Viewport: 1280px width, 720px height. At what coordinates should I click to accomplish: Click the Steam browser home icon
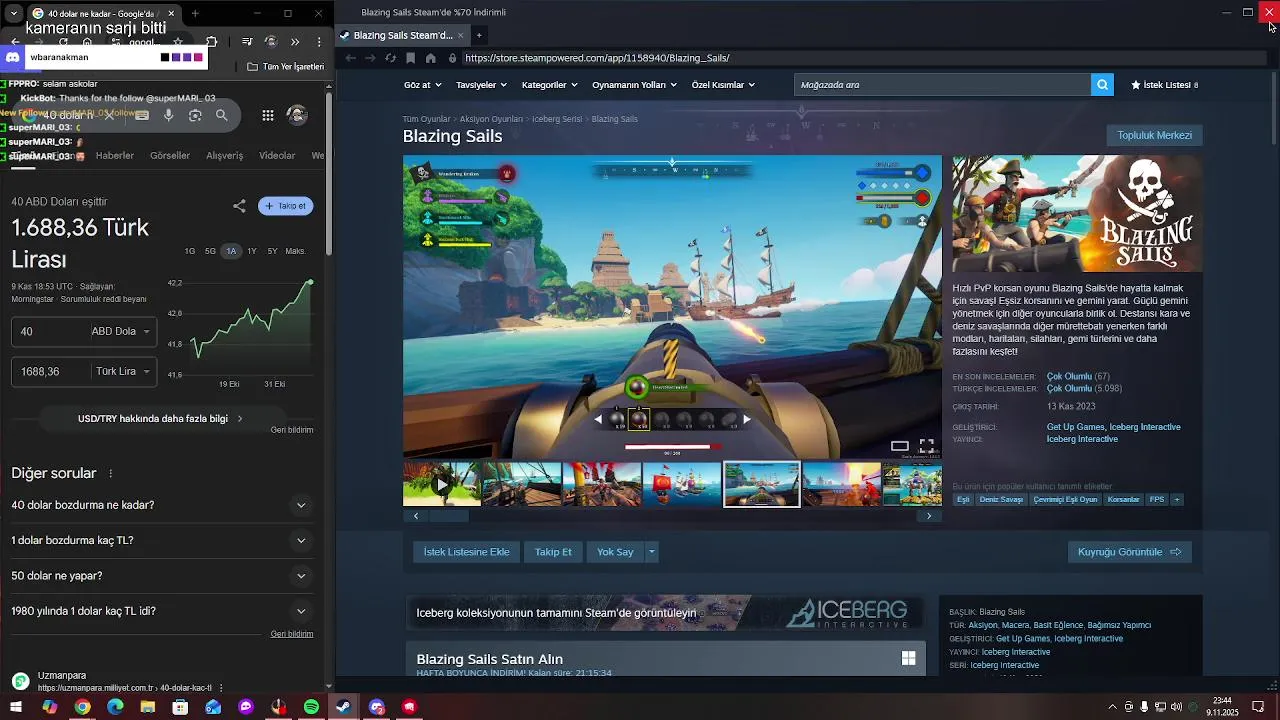431,58
